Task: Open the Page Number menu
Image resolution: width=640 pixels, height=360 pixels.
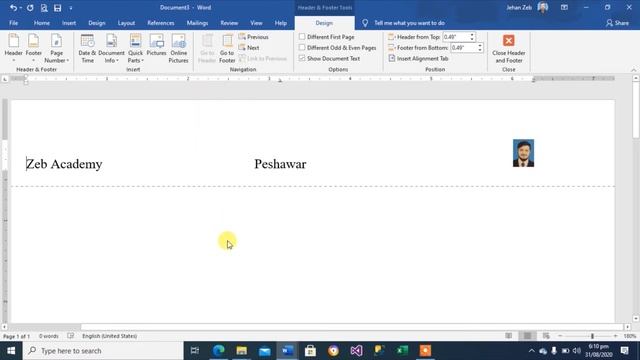Action: click(56, 48)
